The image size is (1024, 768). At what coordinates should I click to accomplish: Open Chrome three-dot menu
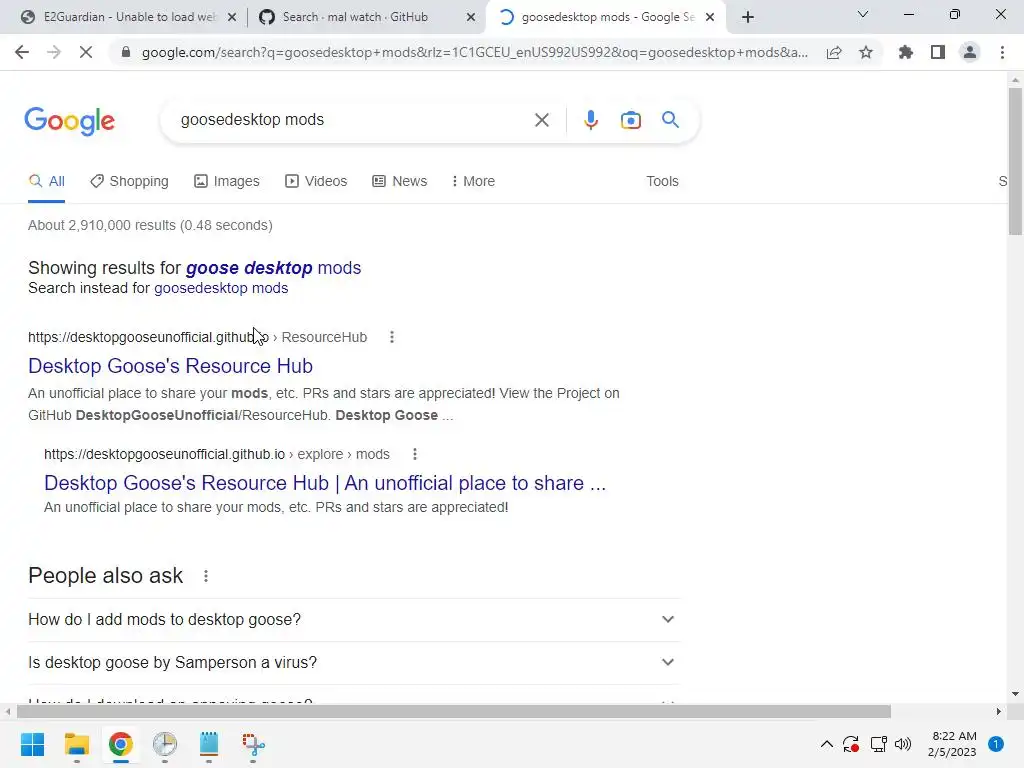tap(1002, 52)
